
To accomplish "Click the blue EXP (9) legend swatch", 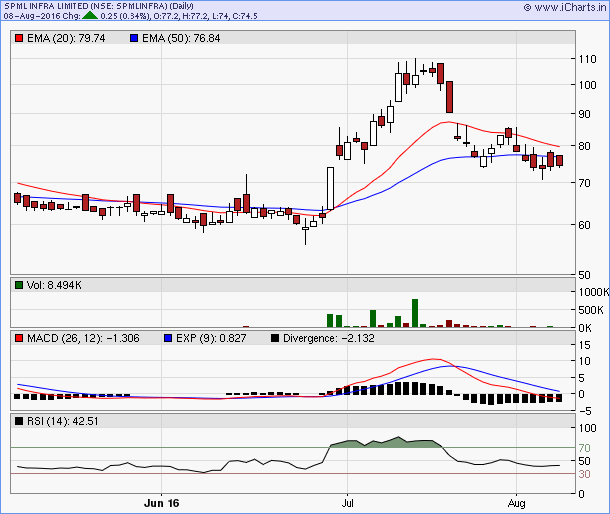I will pyautogui.click(x=168, y=338).
